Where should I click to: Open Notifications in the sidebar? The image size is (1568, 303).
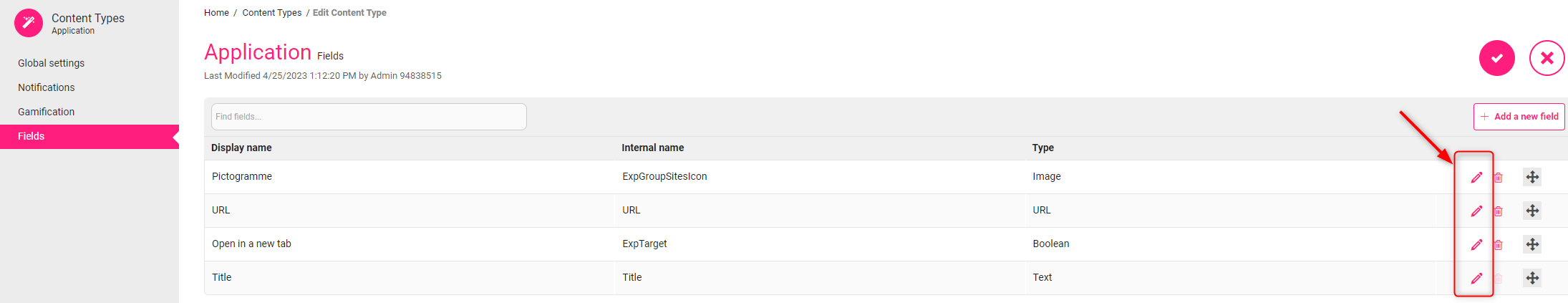(x=46, y=87)
